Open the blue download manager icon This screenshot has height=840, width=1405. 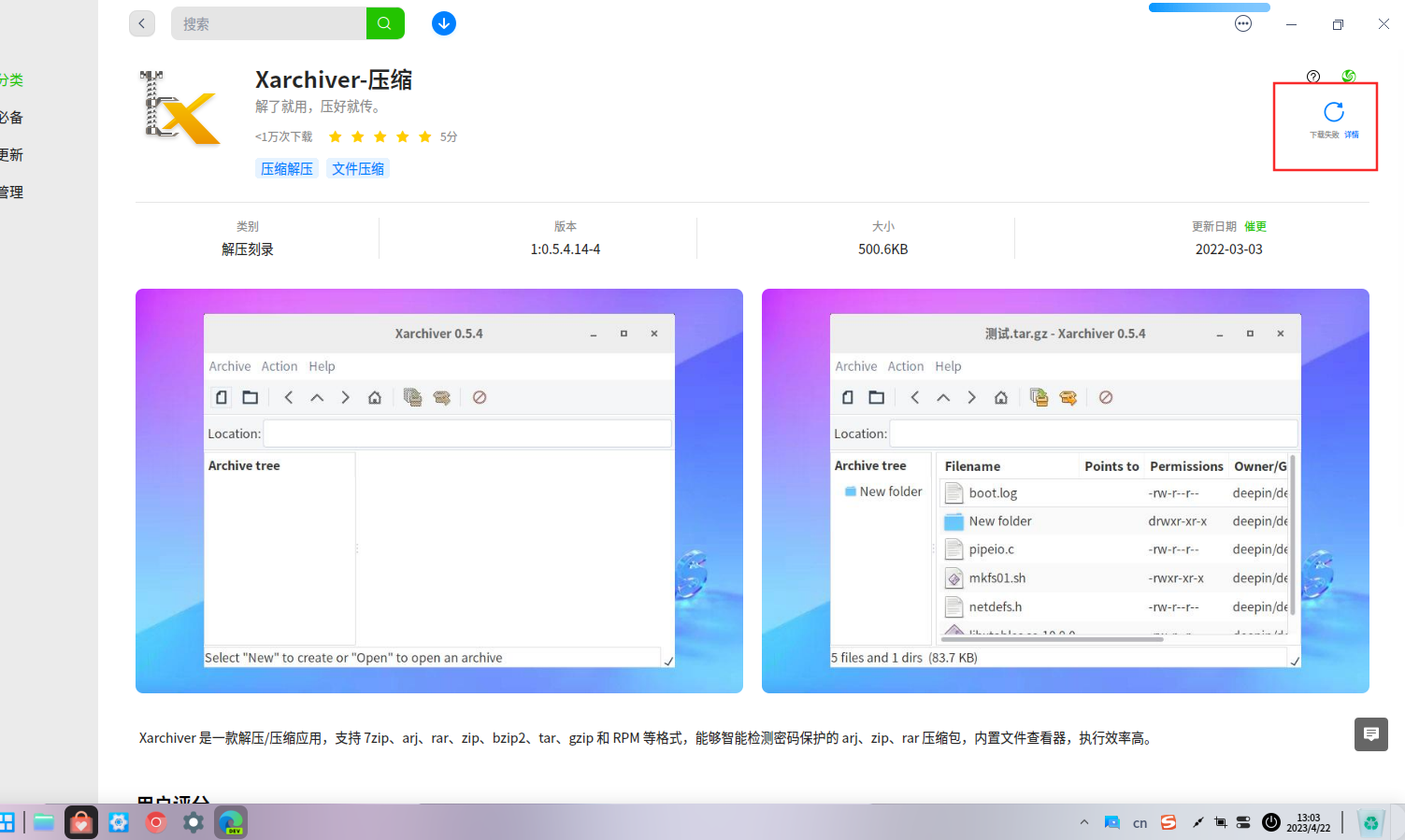click(444, 23)
